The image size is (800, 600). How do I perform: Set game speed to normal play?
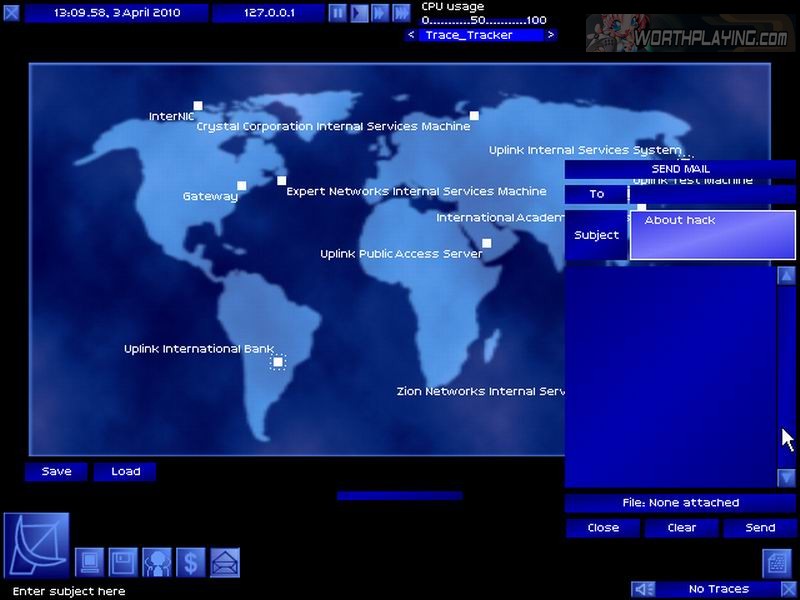pyautogui.click(x=359, y=13)
